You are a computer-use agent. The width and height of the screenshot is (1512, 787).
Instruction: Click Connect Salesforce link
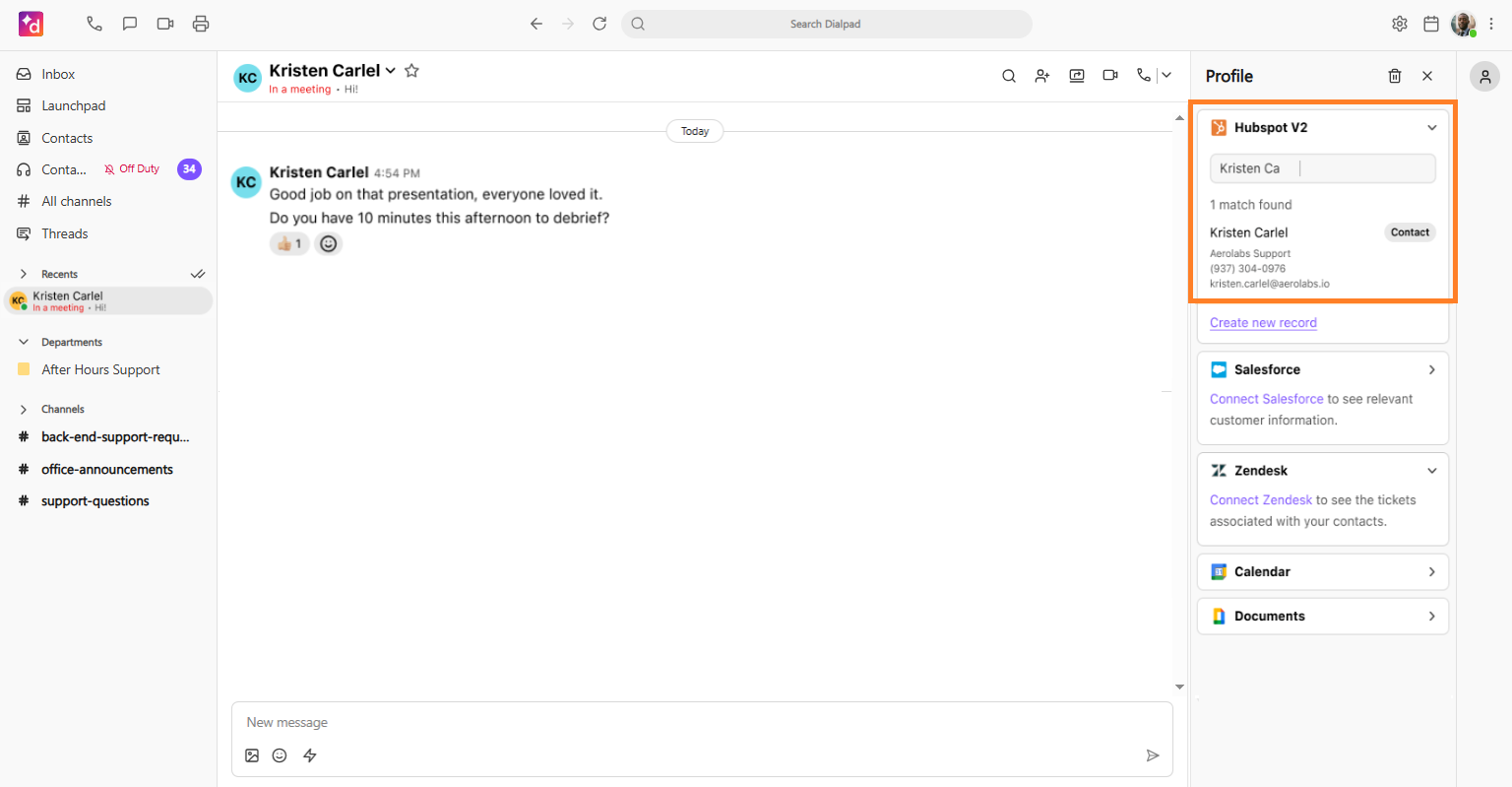tap(1267, 399)
